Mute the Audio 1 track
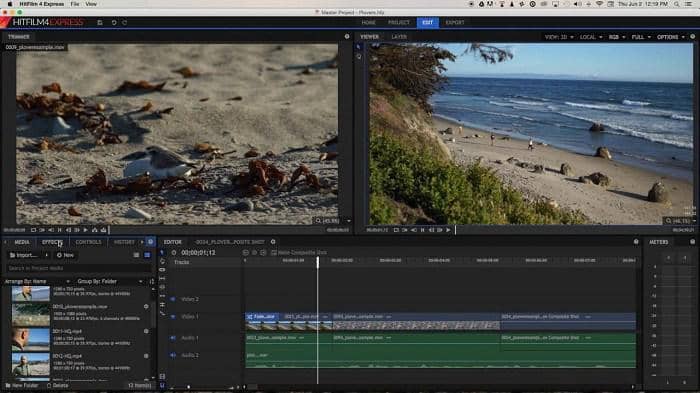Viewport: 700px width, 393px height. 173,338
